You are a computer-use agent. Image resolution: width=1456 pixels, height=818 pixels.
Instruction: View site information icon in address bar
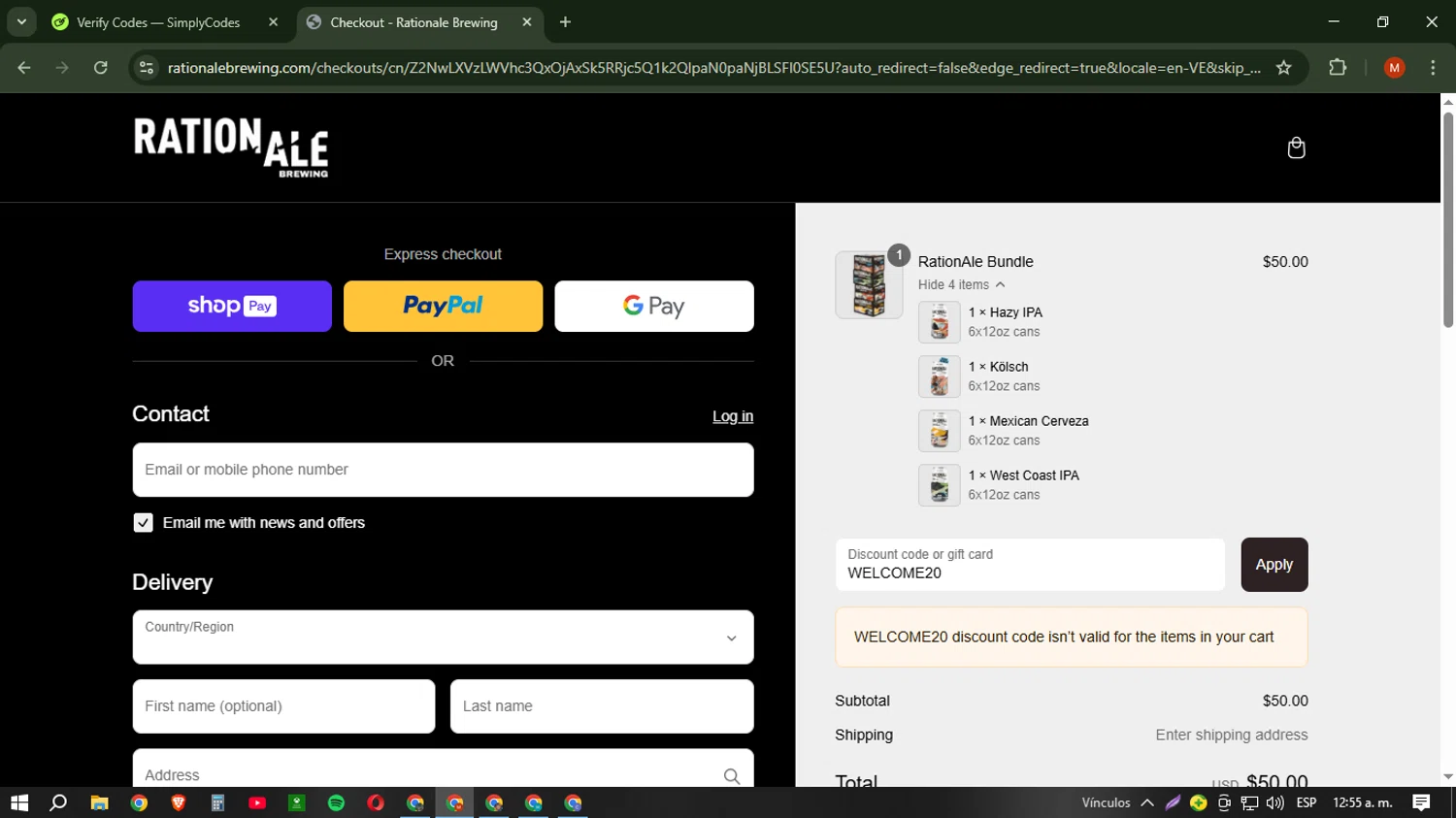click(x=147, y=68)
